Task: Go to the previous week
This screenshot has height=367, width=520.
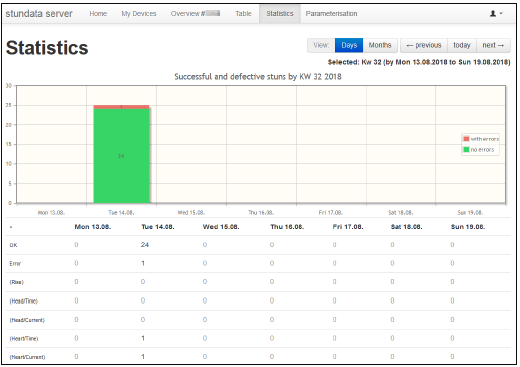Action: pos(424,45)
